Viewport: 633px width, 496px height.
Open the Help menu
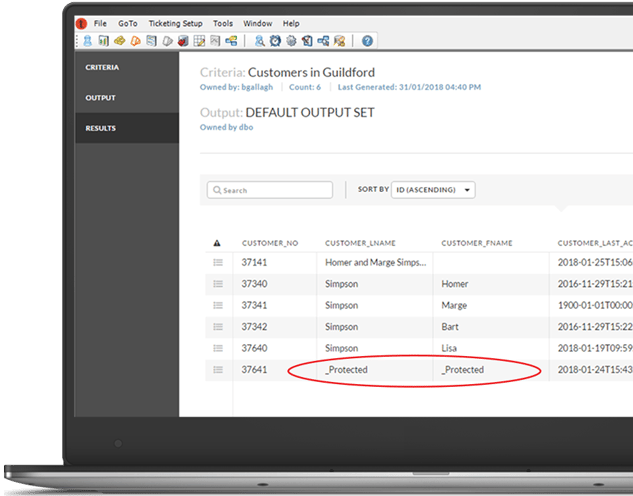pos(291,24)
